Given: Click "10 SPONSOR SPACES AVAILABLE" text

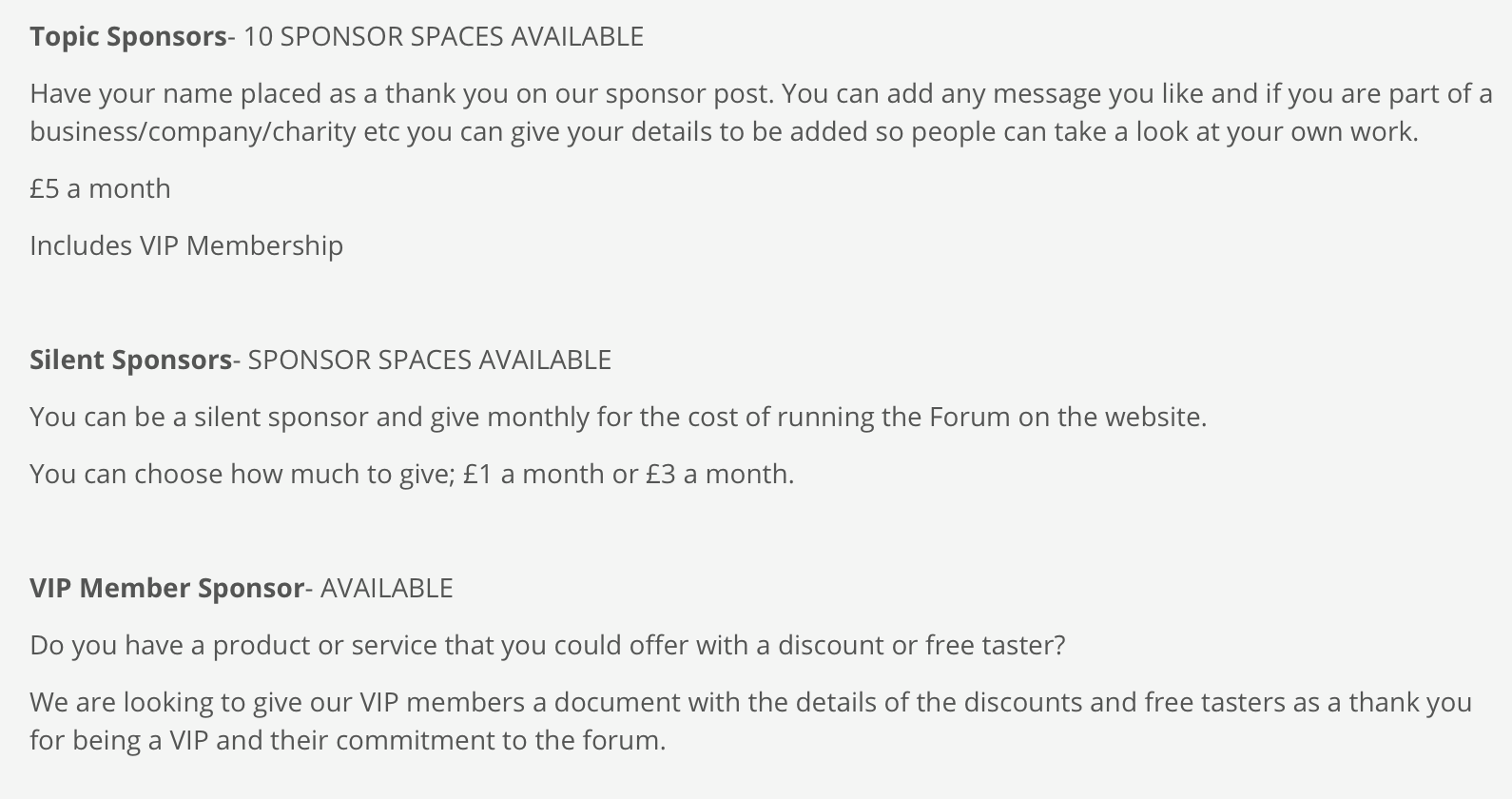Looking at the screenshot, I should [444, 37].
